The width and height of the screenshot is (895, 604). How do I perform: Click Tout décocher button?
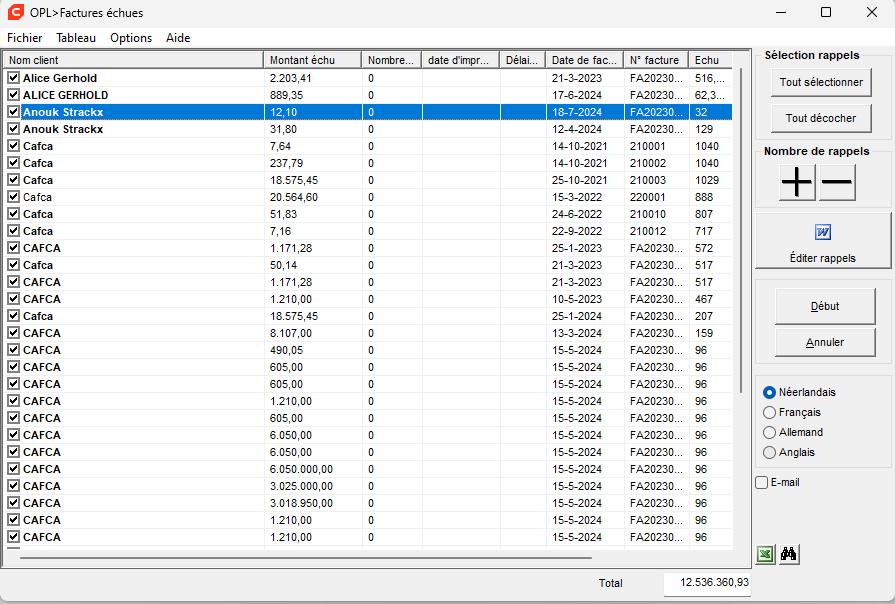(x=821, y=118)
